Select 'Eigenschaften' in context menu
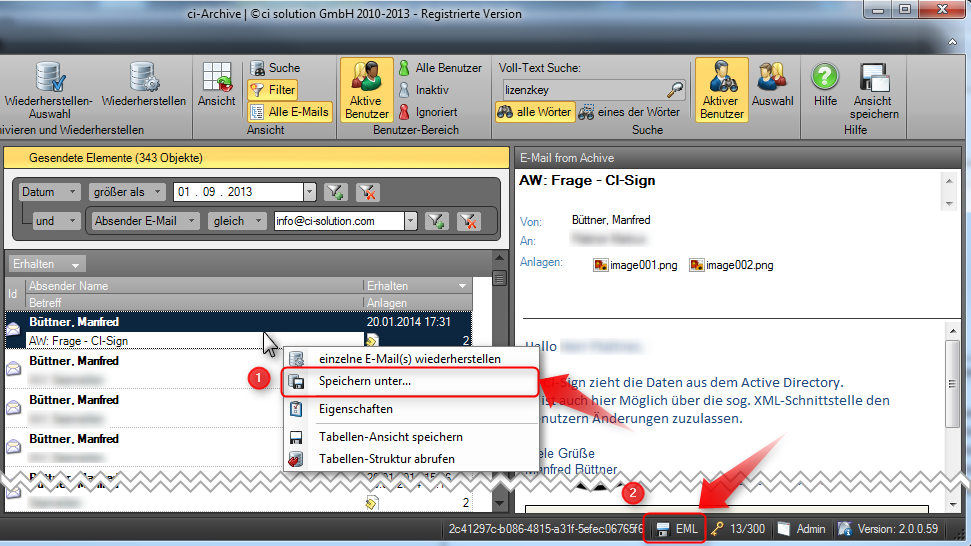Viewport: 971px width, 546px height. pos(355,409)
